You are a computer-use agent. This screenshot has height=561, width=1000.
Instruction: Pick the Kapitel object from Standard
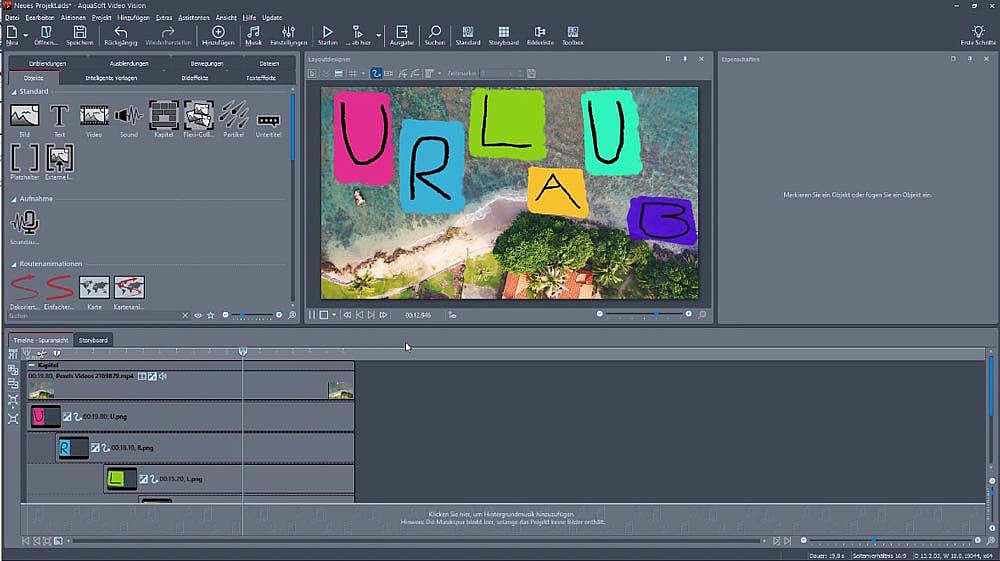pyautogui.click(x=164, y=116)
